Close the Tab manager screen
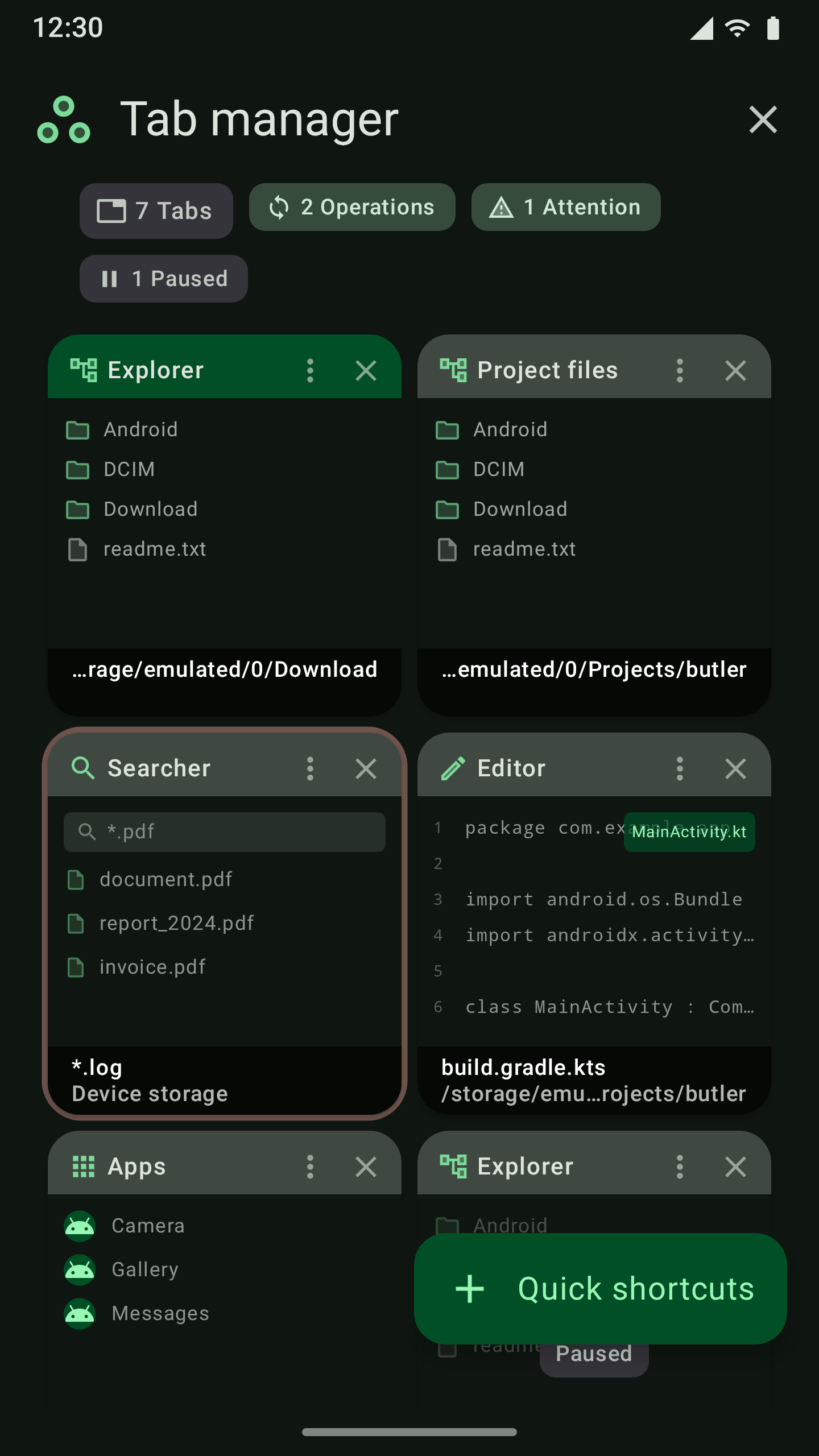 click(763, 119)
